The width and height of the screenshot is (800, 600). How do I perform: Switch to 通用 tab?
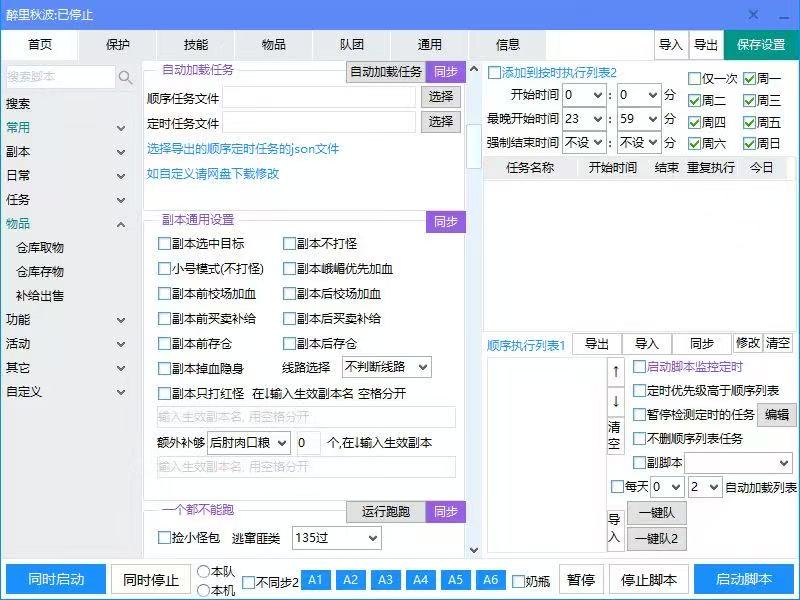pos(430,45)
